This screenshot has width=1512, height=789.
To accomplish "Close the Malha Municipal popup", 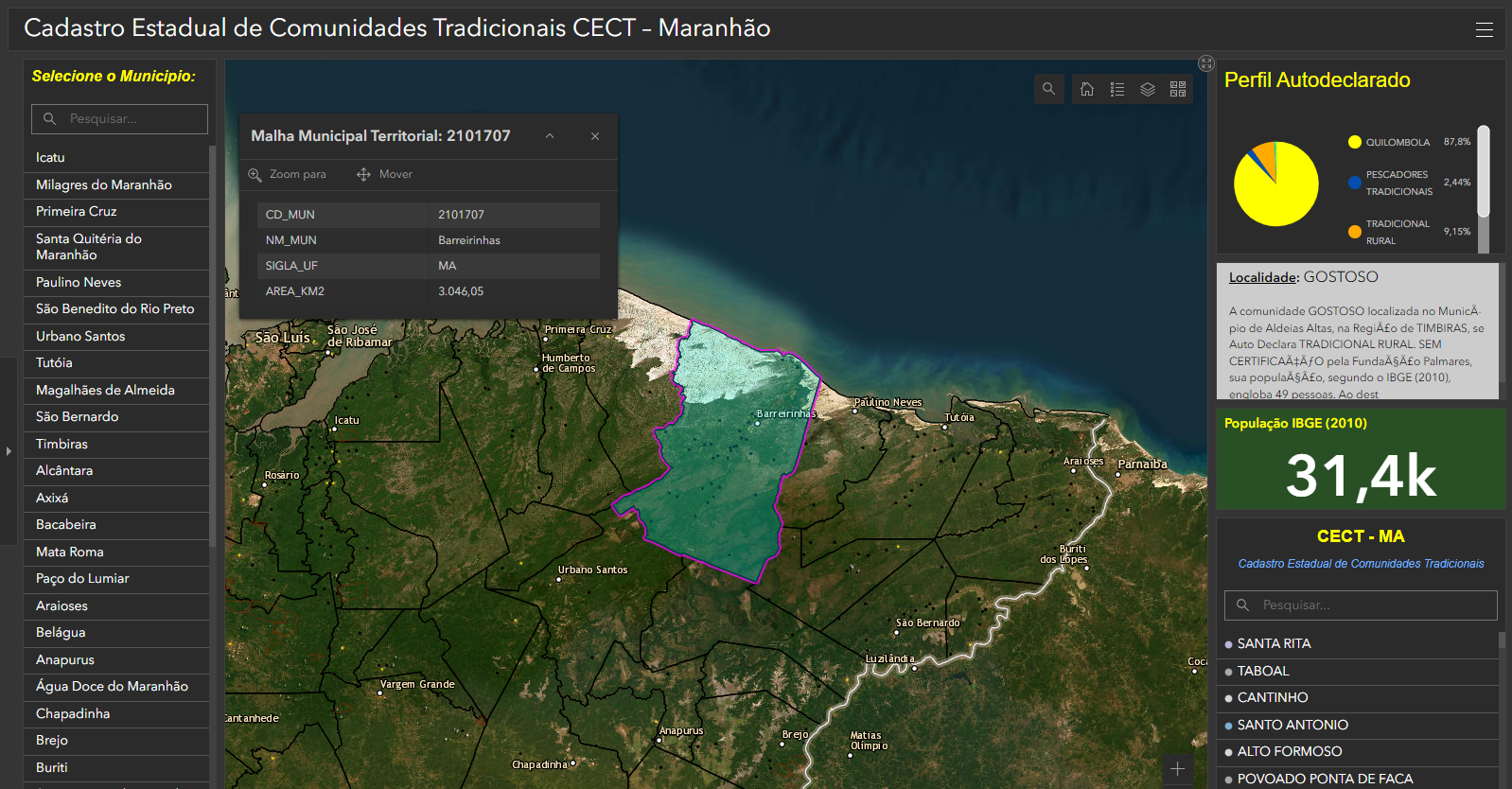I will coord(595,136).
